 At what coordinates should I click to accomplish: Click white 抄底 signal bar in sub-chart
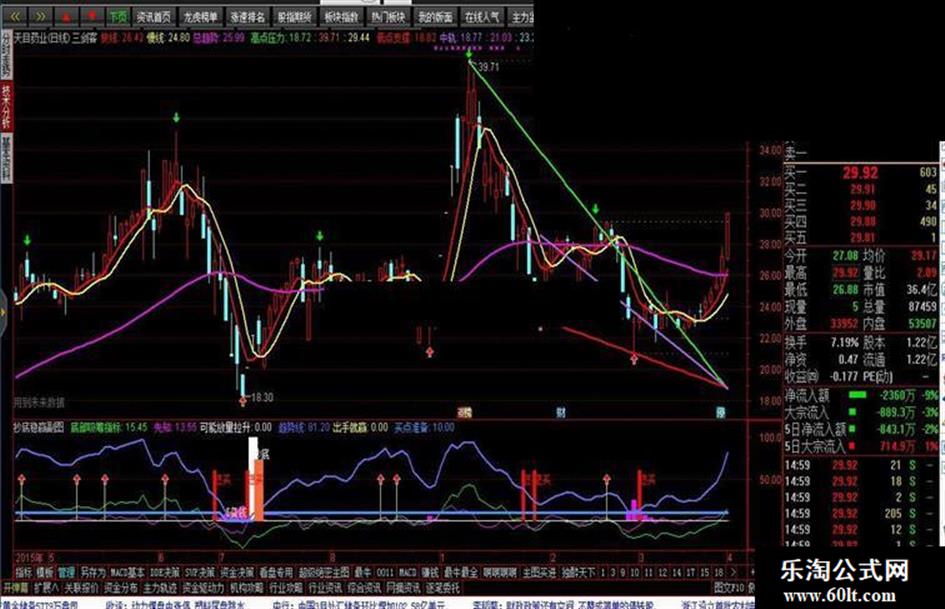tap(253, 479)
